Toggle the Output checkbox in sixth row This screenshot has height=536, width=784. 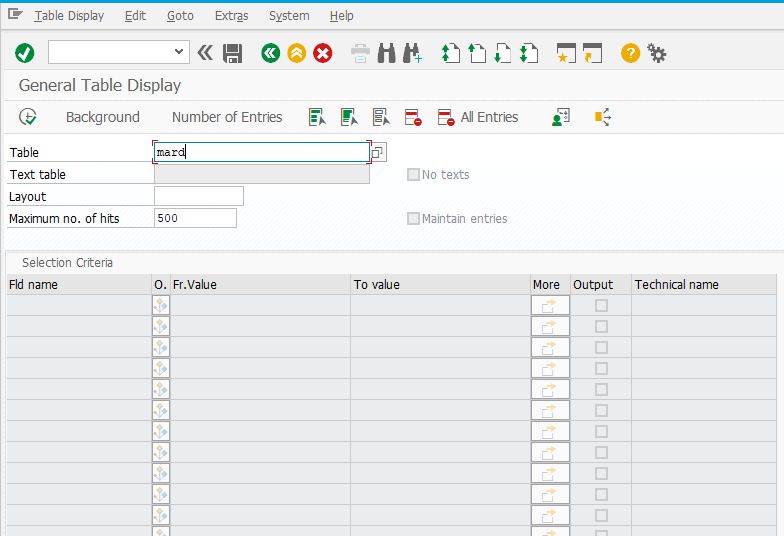pyautogui.click(x=602, y=410)
